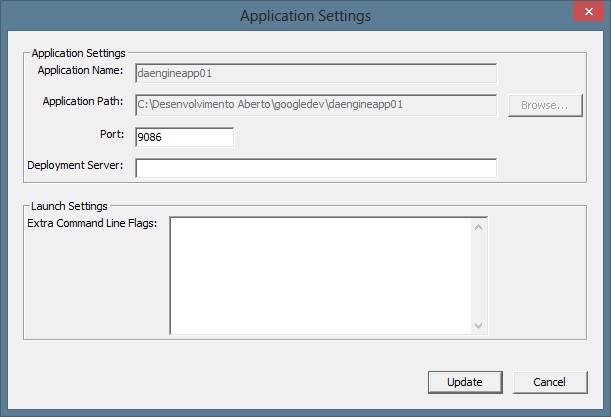Click into the Deployment Server text box
The width and height of the screenshot is (611, 417).
tap(316, 168)
